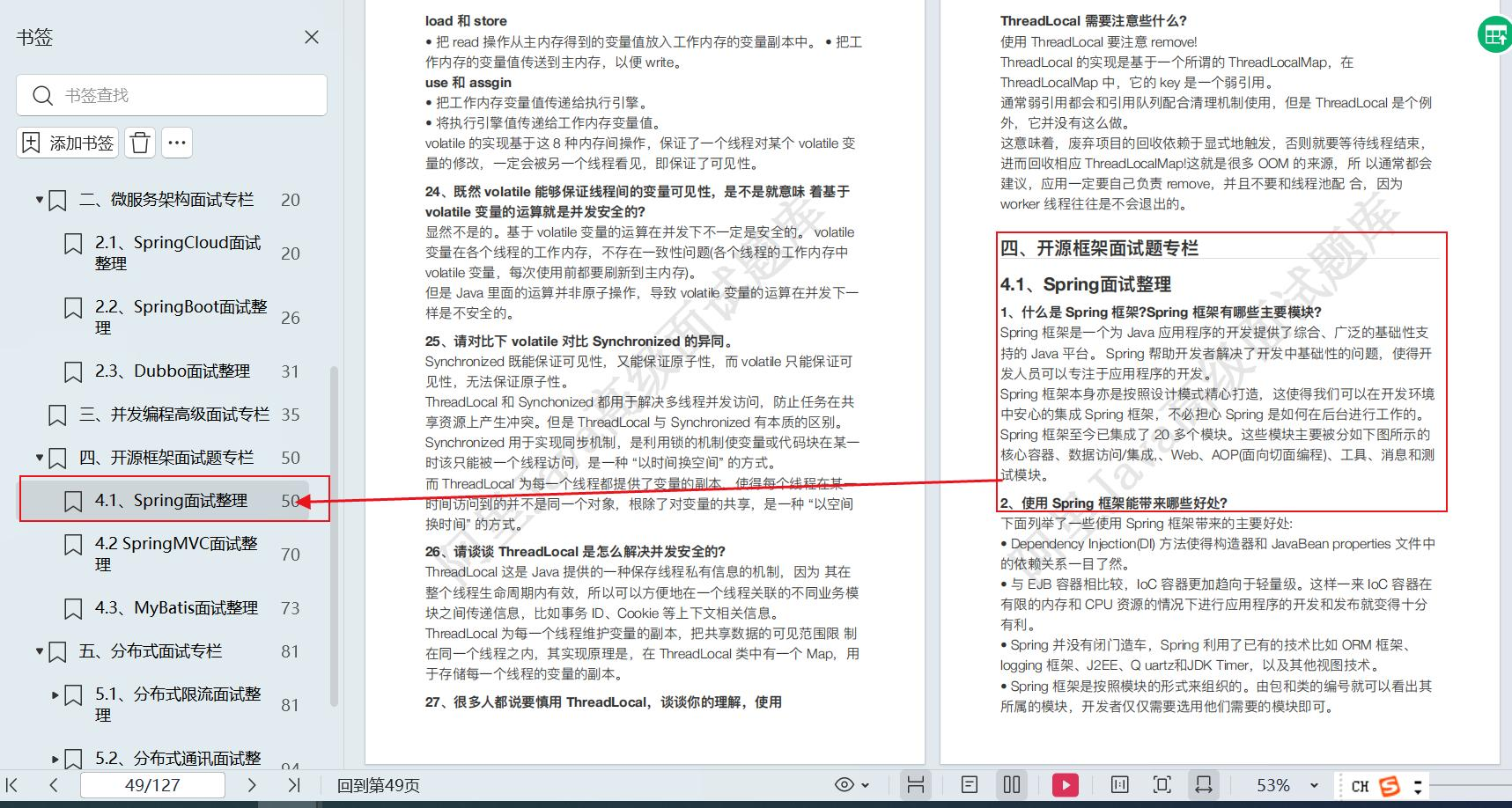1512x808 pixels.
Task: Expand 5.1、分布式限流面试整理 bookmark
Action: coord(55,694)
